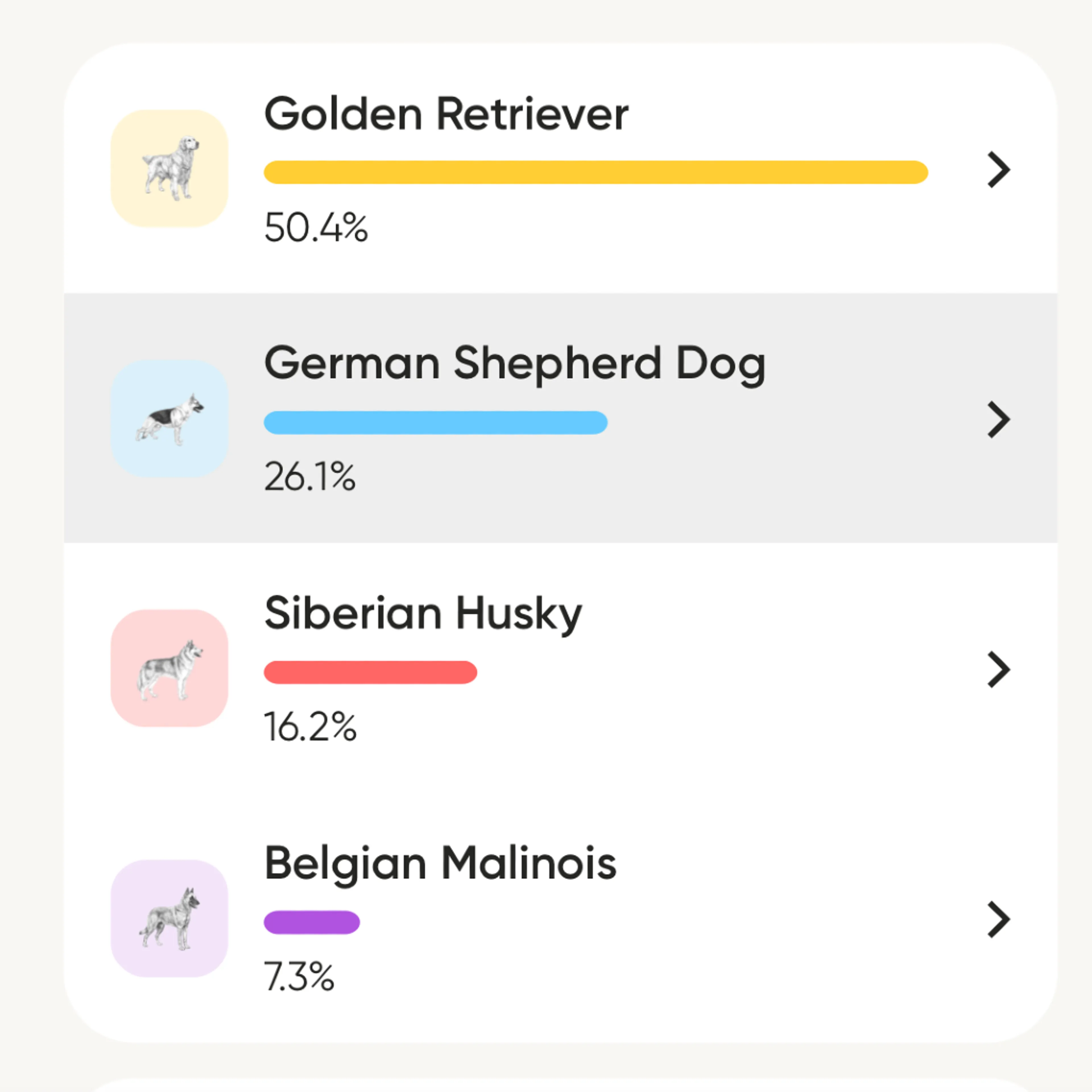Tap the Siberian Husky dog icon
Viewport: 1092px width, 1092px height.
(169, 668)
